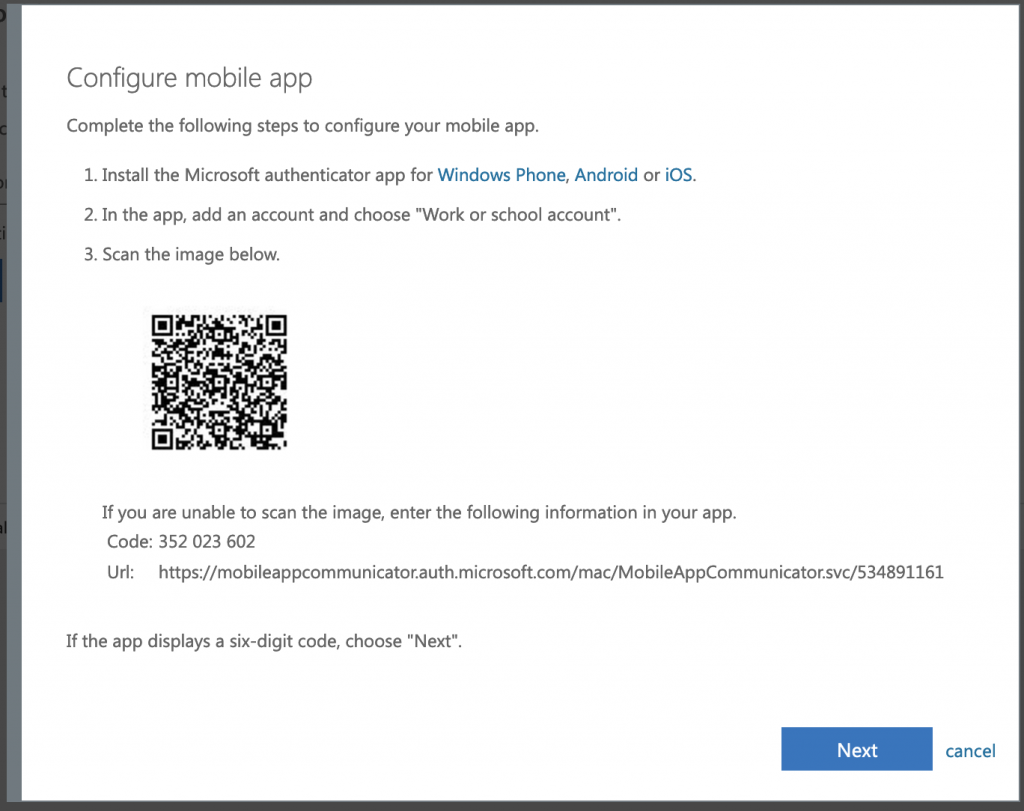
Task: Click the bottom-left QR code finder square
Action: [162, 438]
